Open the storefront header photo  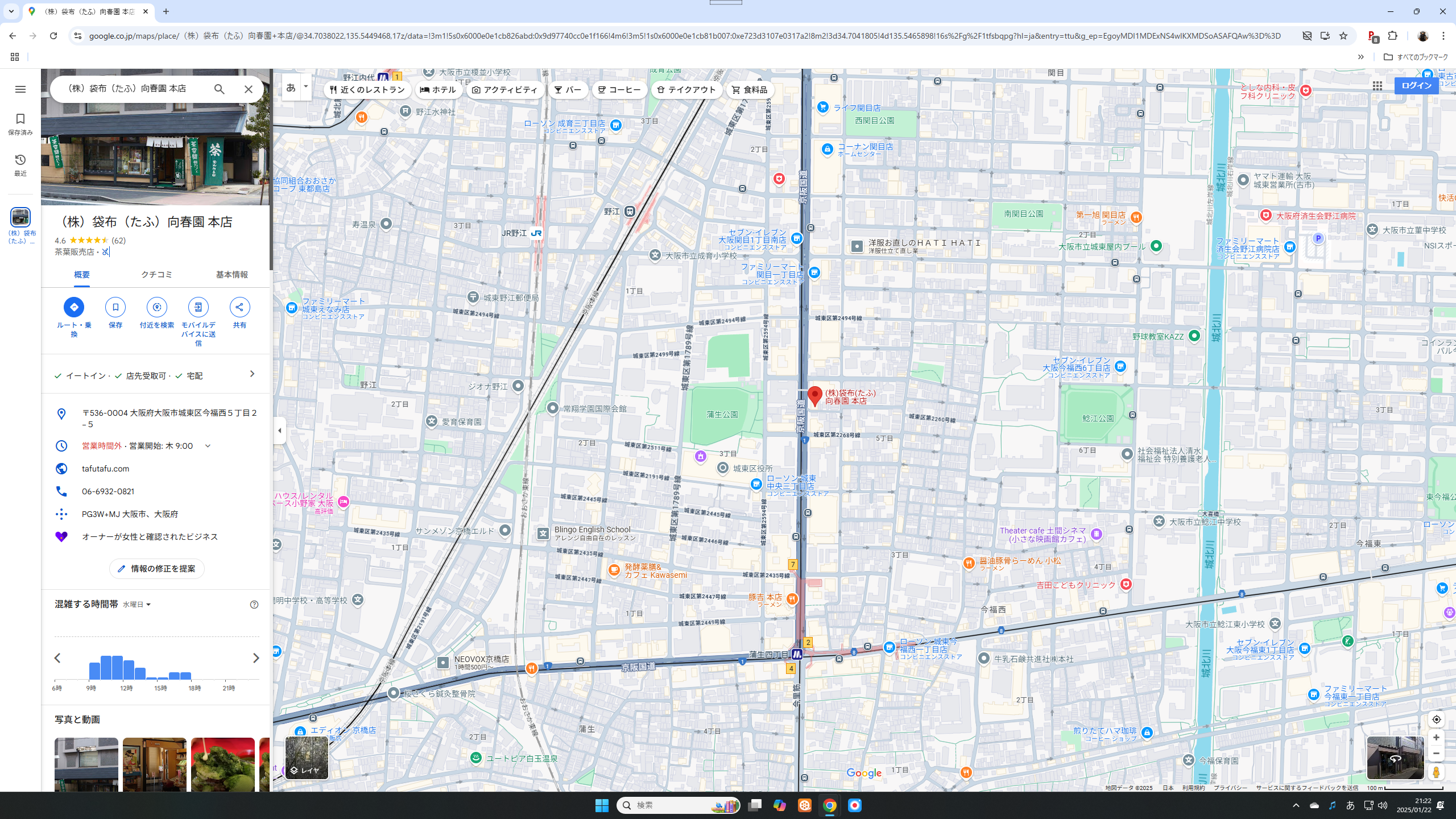tap(155, 136)
